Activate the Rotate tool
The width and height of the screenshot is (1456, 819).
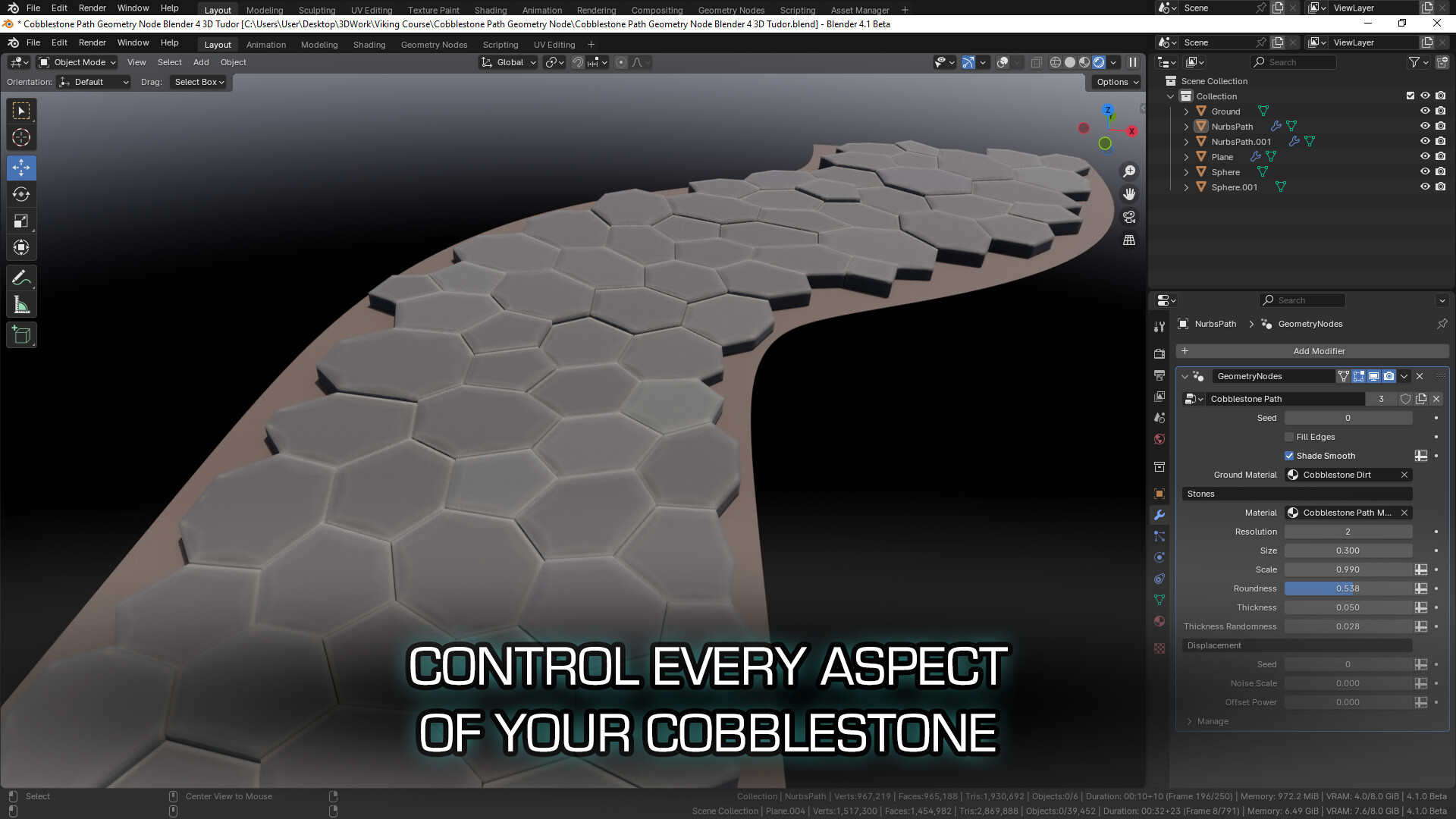(21, 194)
